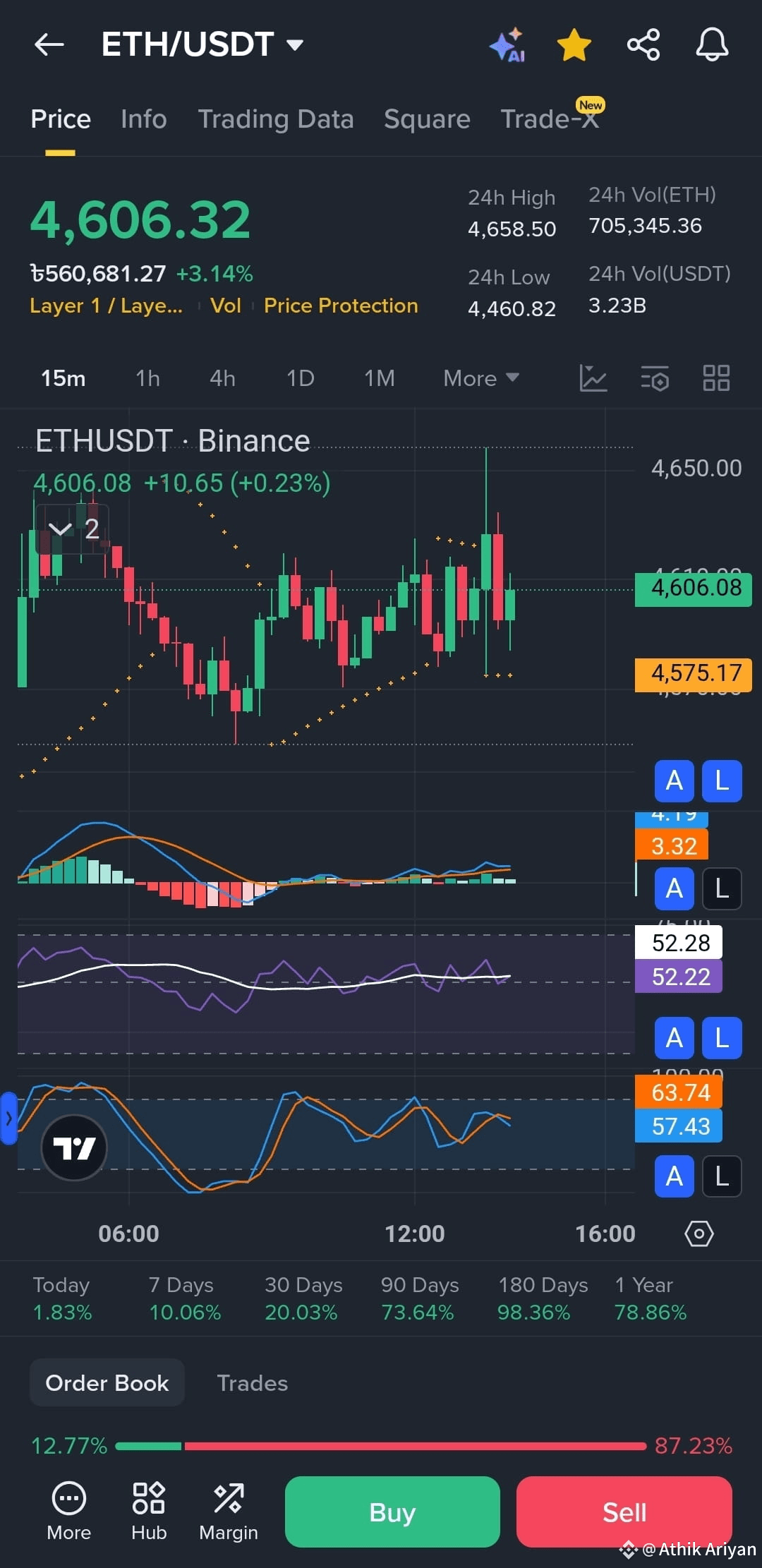Tap the 24h Vol(USDT) value

pyautogui.click(x=617, y=306)
